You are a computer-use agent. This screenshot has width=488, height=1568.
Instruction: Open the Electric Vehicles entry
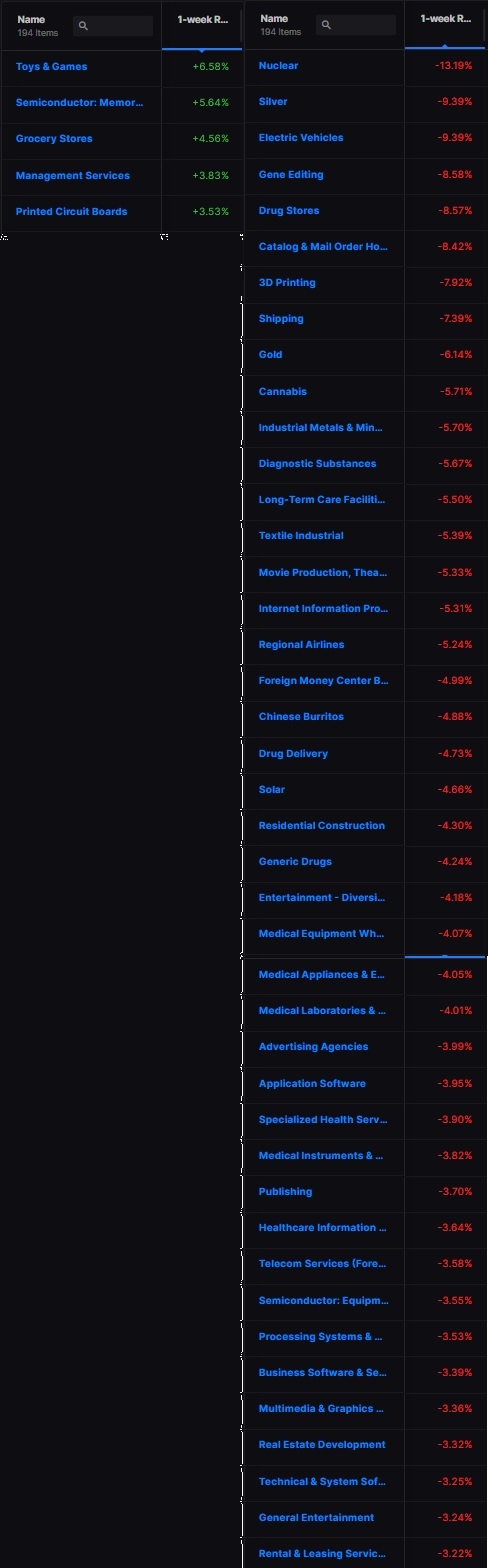click(x=301, y=138)
